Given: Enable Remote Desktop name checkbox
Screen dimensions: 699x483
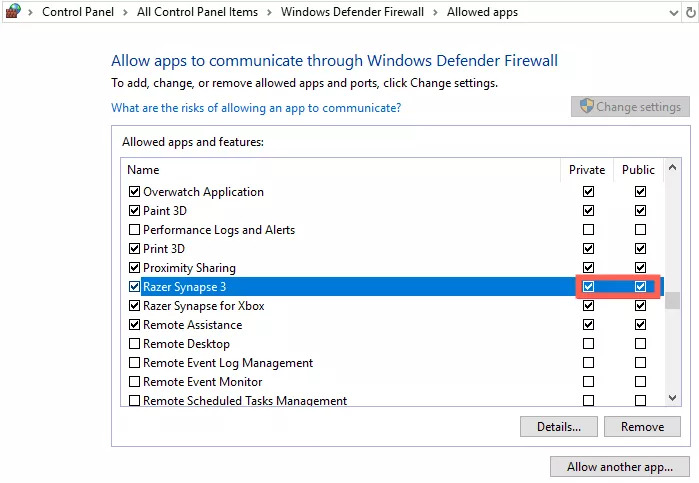Looking at the screenshot, I should (134, 344).
